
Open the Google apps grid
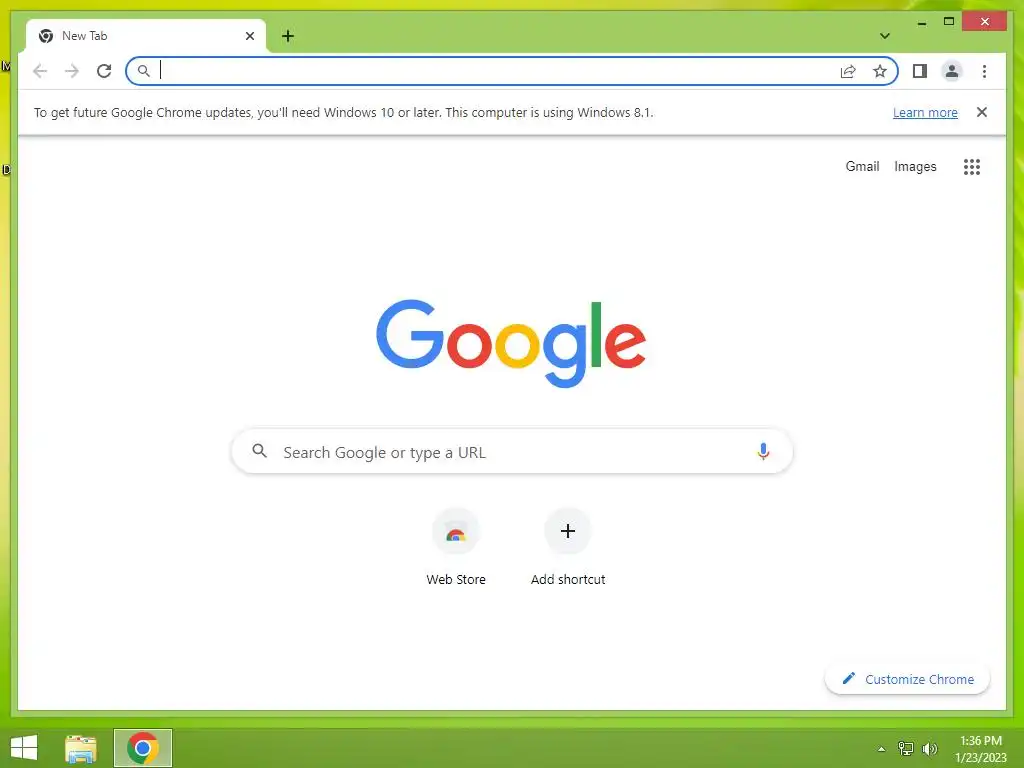click(972, 167)
